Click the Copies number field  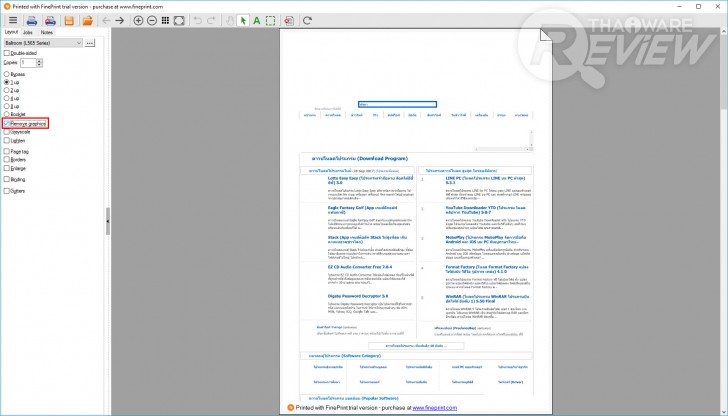(28, 63)
